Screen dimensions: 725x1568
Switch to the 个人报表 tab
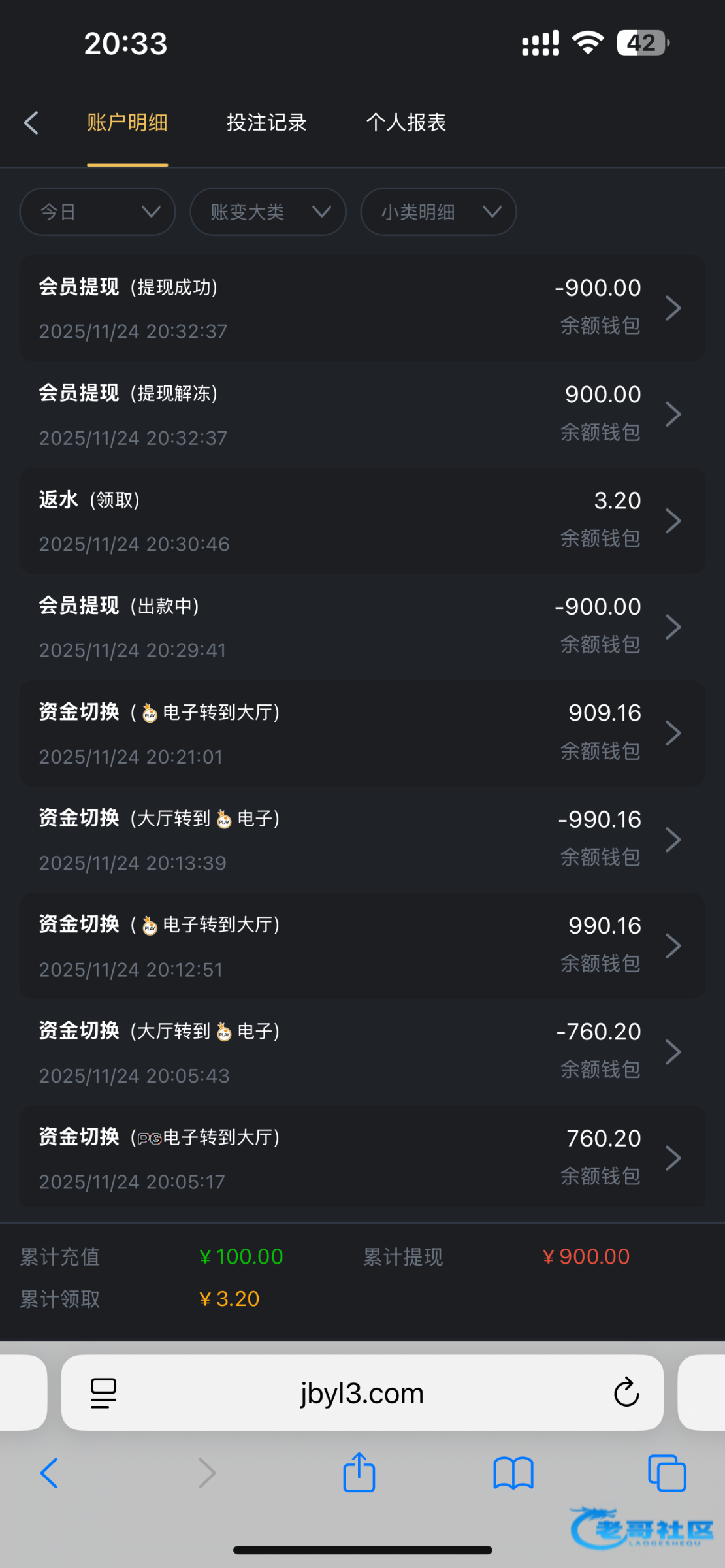pos(406,123)
